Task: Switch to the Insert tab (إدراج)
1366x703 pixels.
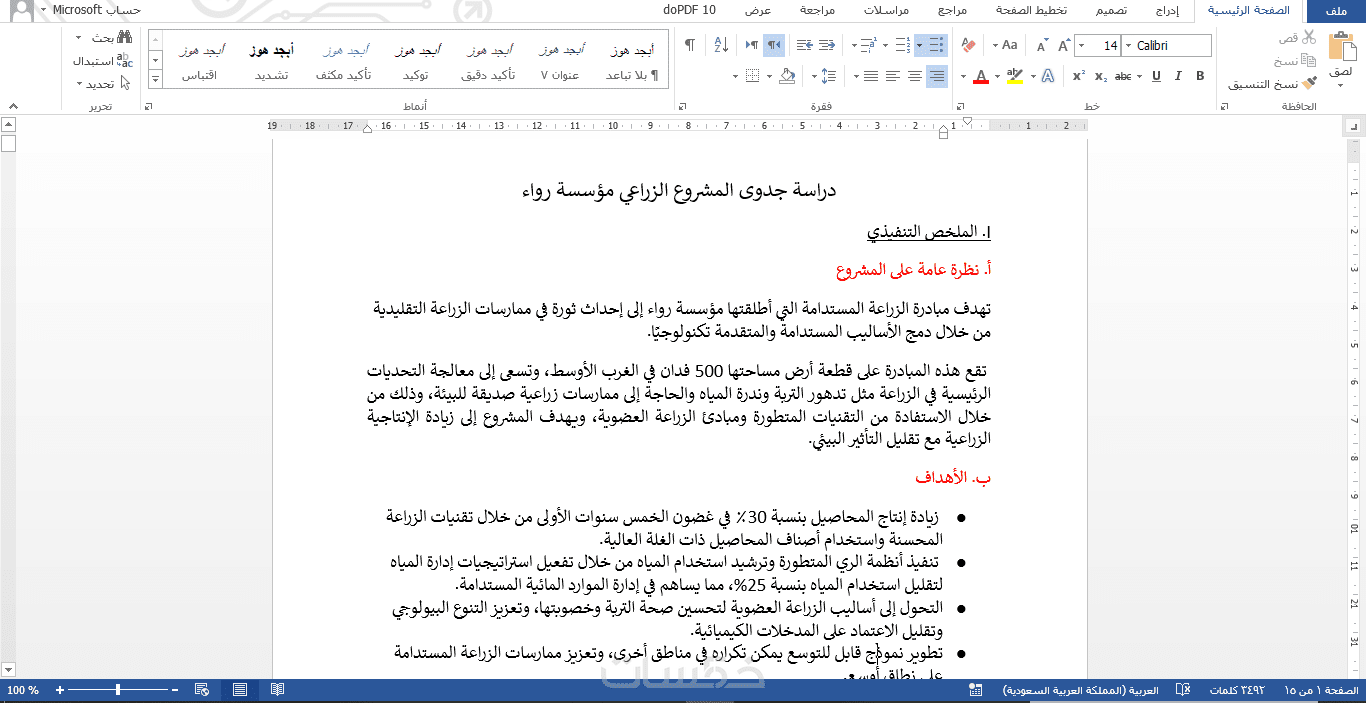Action: 1167,11
